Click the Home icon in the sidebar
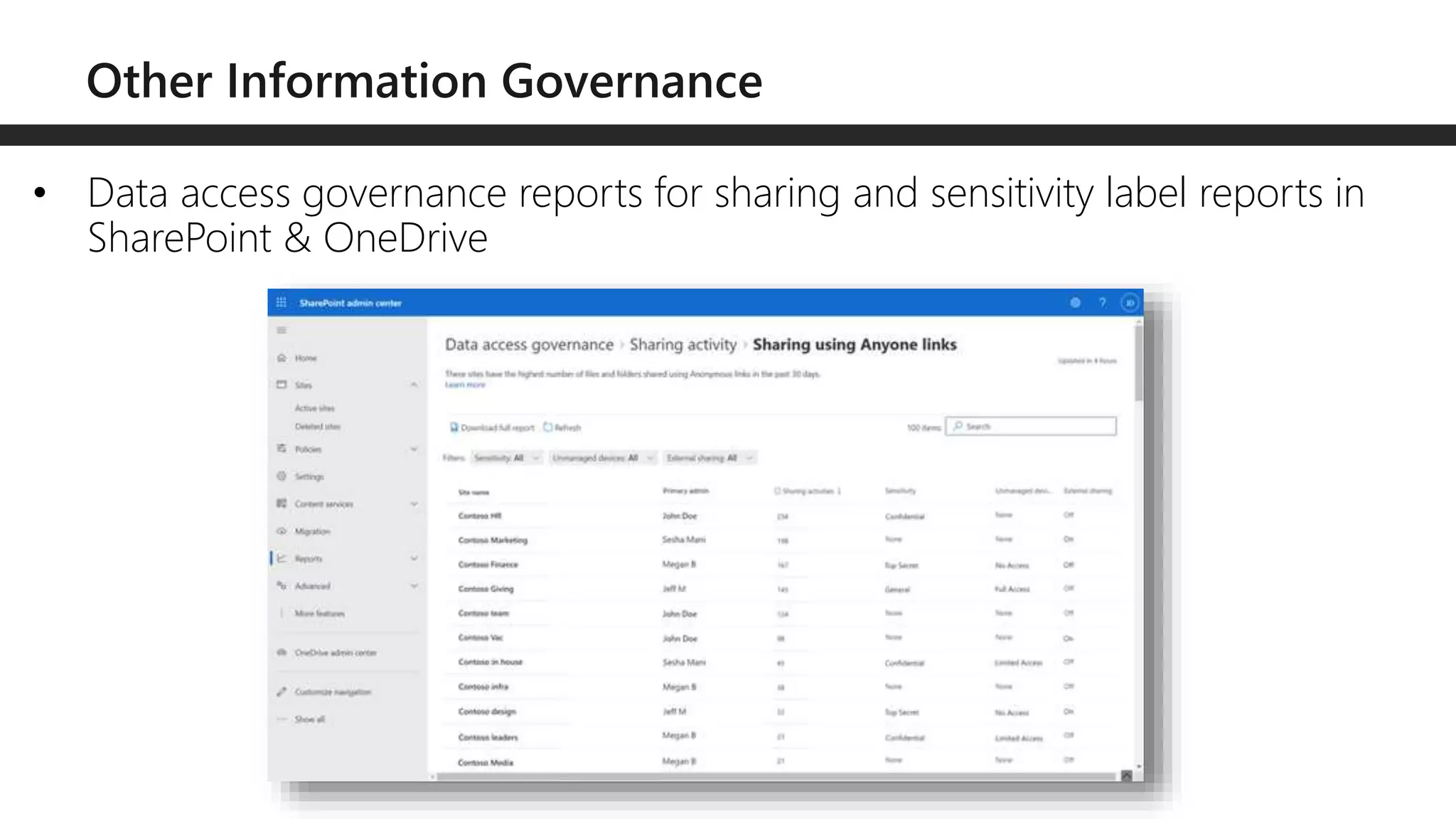The width and height of the screenshot is (1456, 819). [x=282, y=358]
